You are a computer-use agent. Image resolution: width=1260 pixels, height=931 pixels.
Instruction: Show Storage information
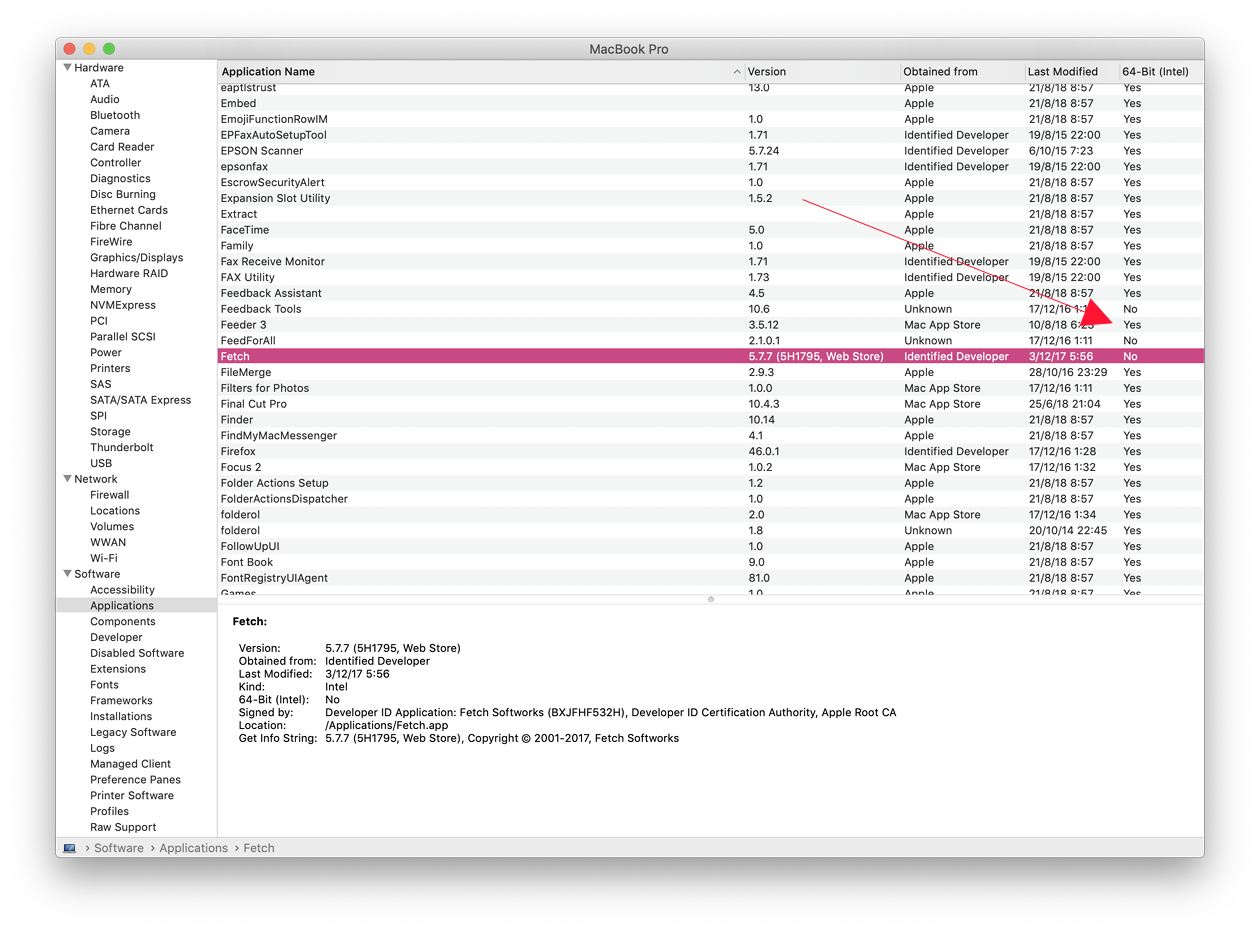tap(110, 432)
